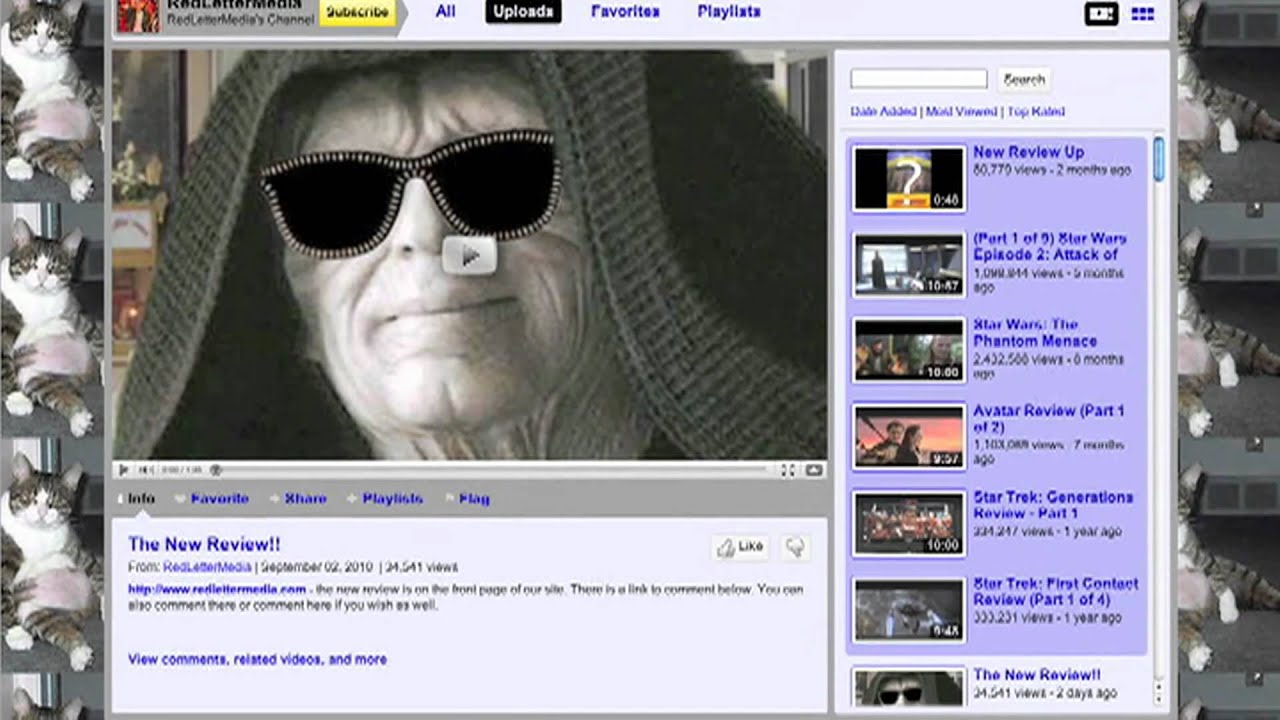Open the Playlists tab
1280x720 pixels.
click(x=729, y=12)
